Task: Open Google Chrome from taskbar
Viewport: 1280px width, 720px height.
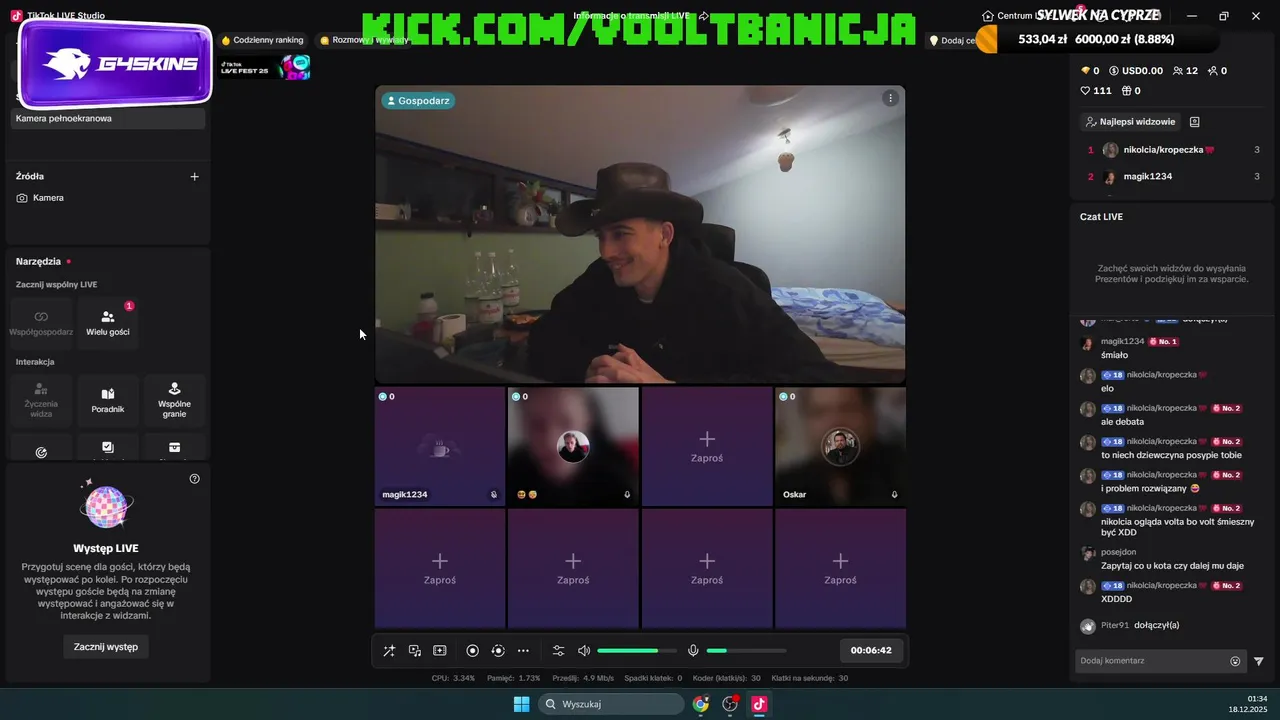Action: pyautogui.click(x=701, y=704)
